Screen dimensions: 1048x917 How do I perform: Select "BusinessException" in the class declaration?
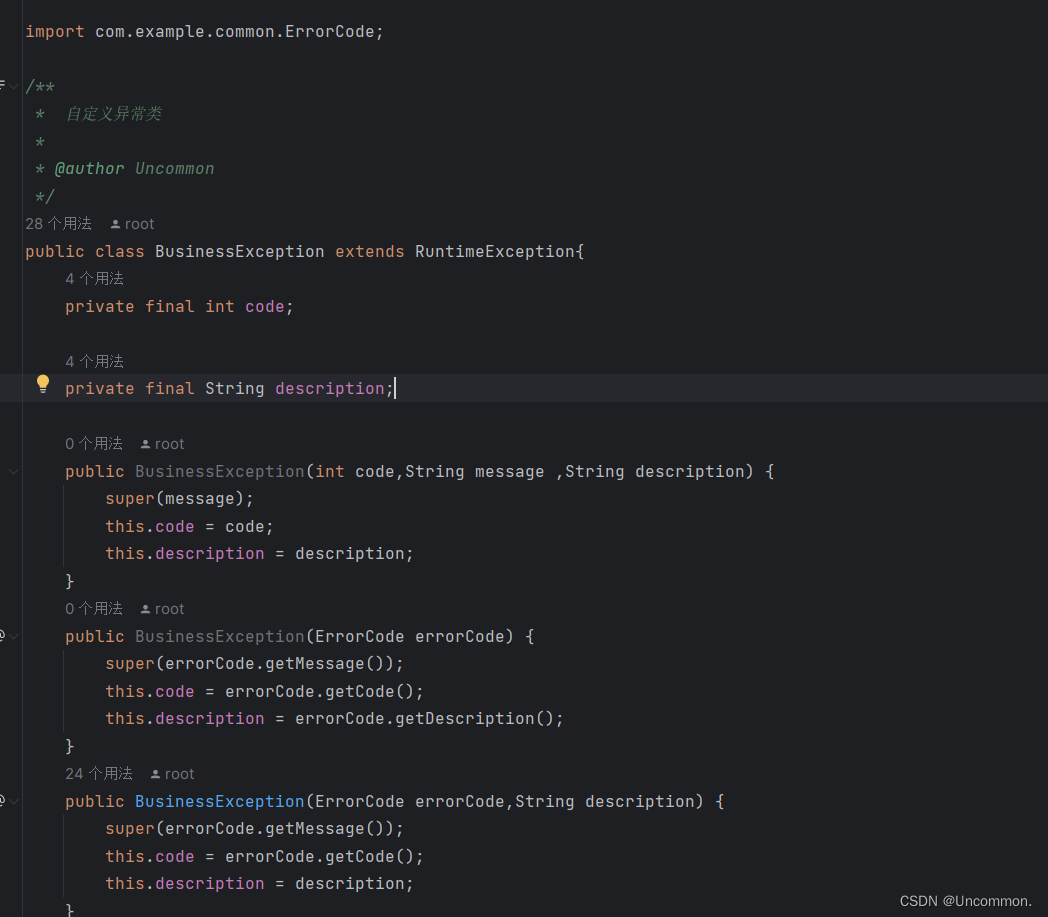tap(239, 251)
